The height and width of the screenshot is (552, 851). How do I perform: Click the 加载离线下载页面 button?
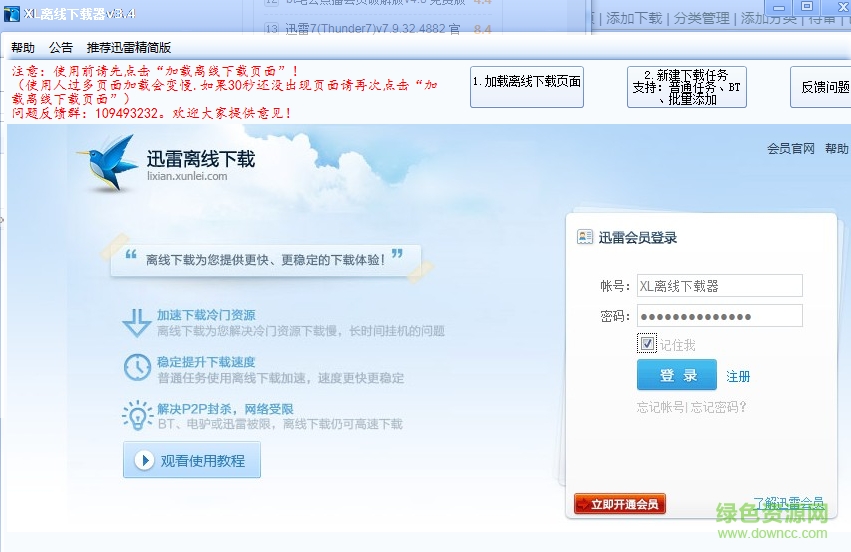[x=526, y=87]
